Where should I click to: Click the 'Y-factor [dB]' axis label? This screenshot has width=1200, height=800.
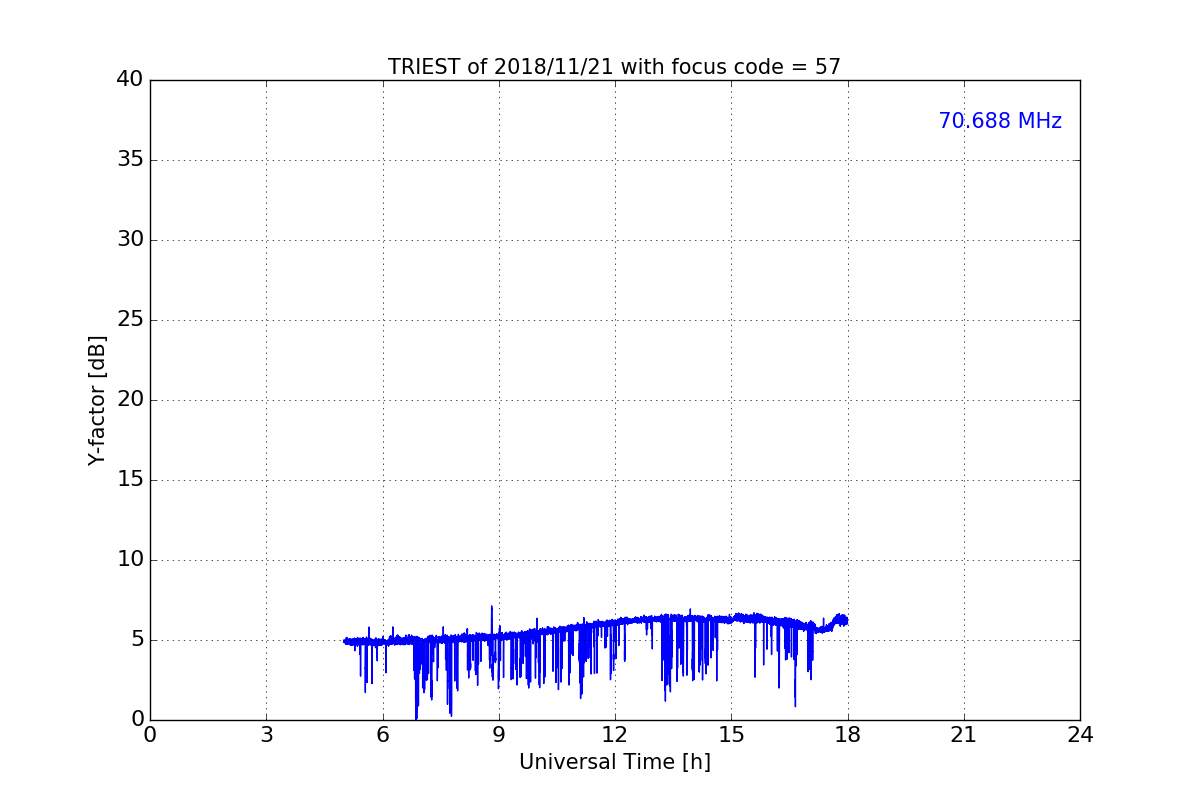pos(97,400)
